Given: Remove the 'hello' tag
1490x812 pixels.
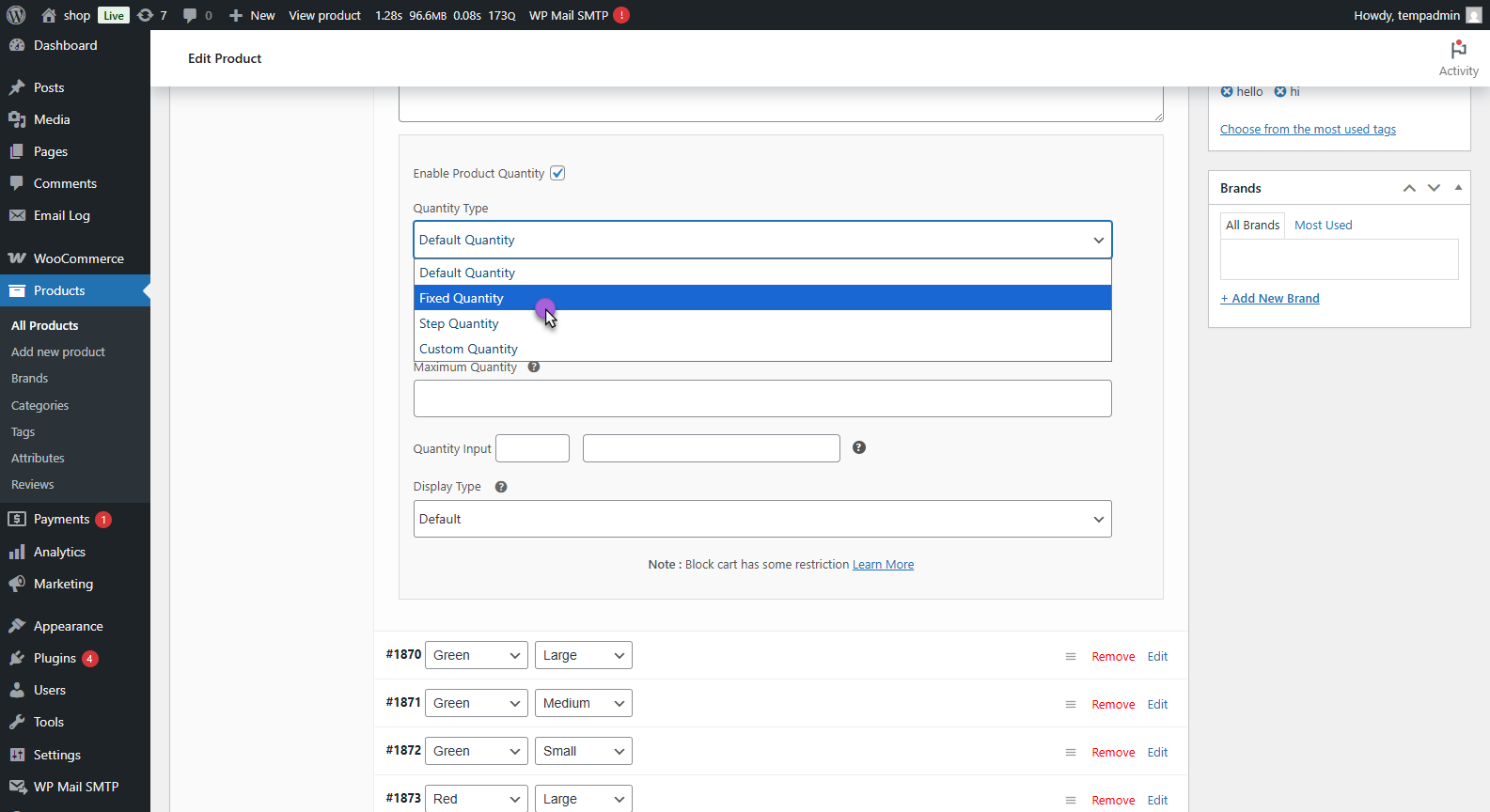Looking at the screenshot, I should [x=1227, y=91].
